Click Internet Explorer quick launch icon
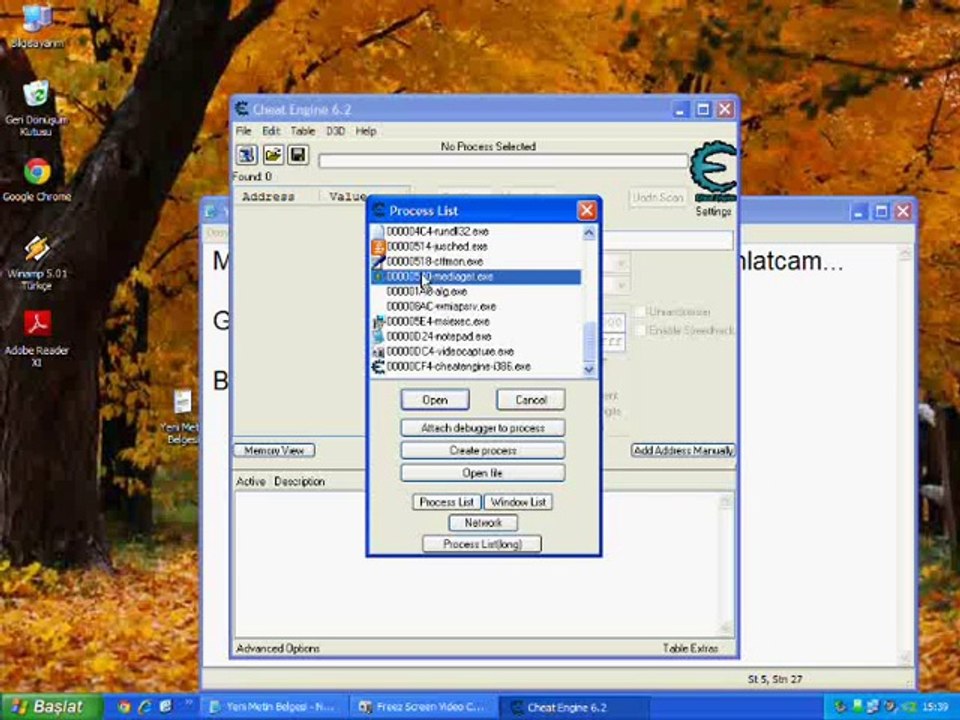Image resolution: width=960 pixels, height=720 pixels. click(145, 707)
